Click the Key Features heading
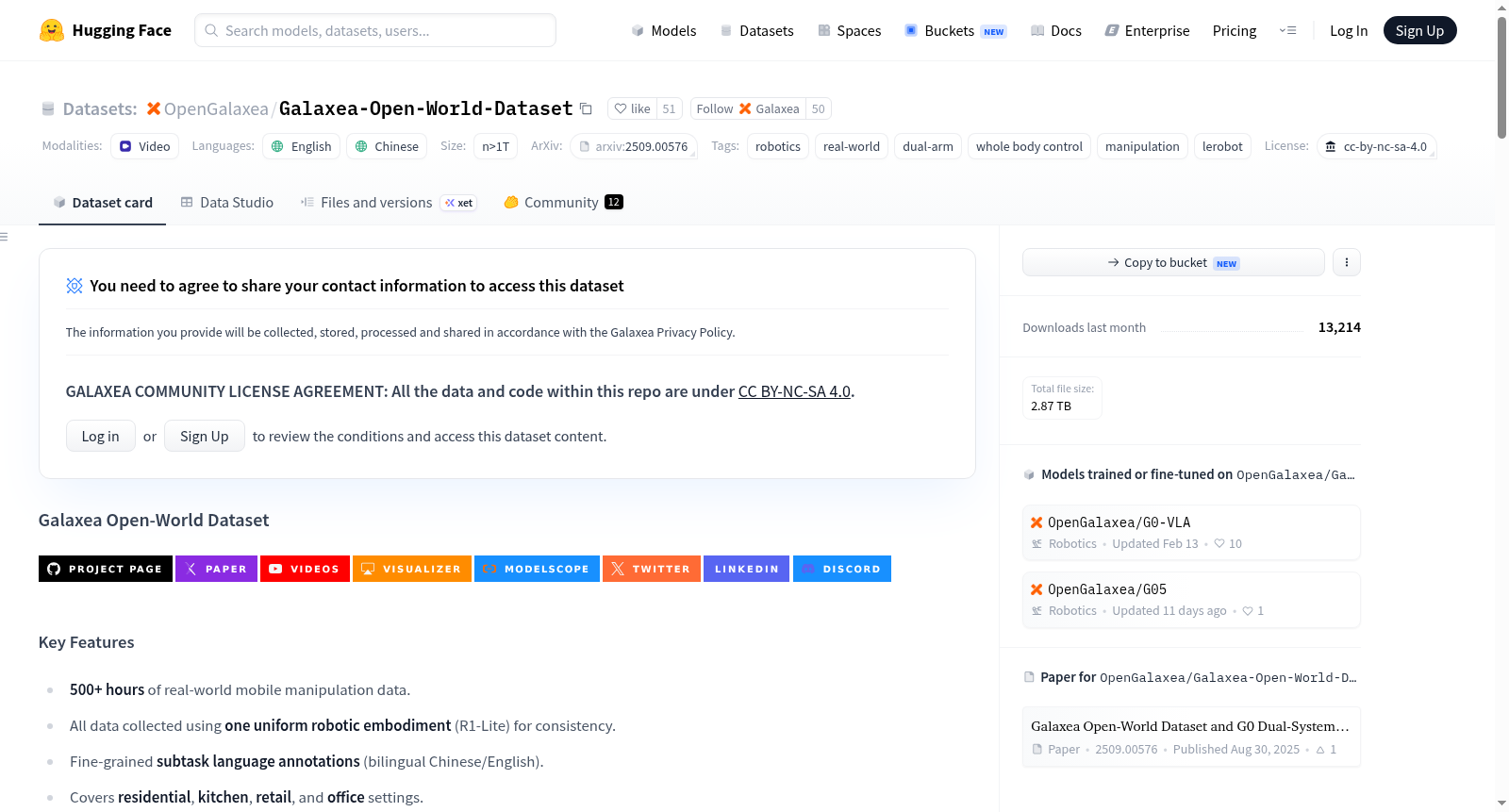The width and height of the screenshot is (1509, 812). (86, 642)
